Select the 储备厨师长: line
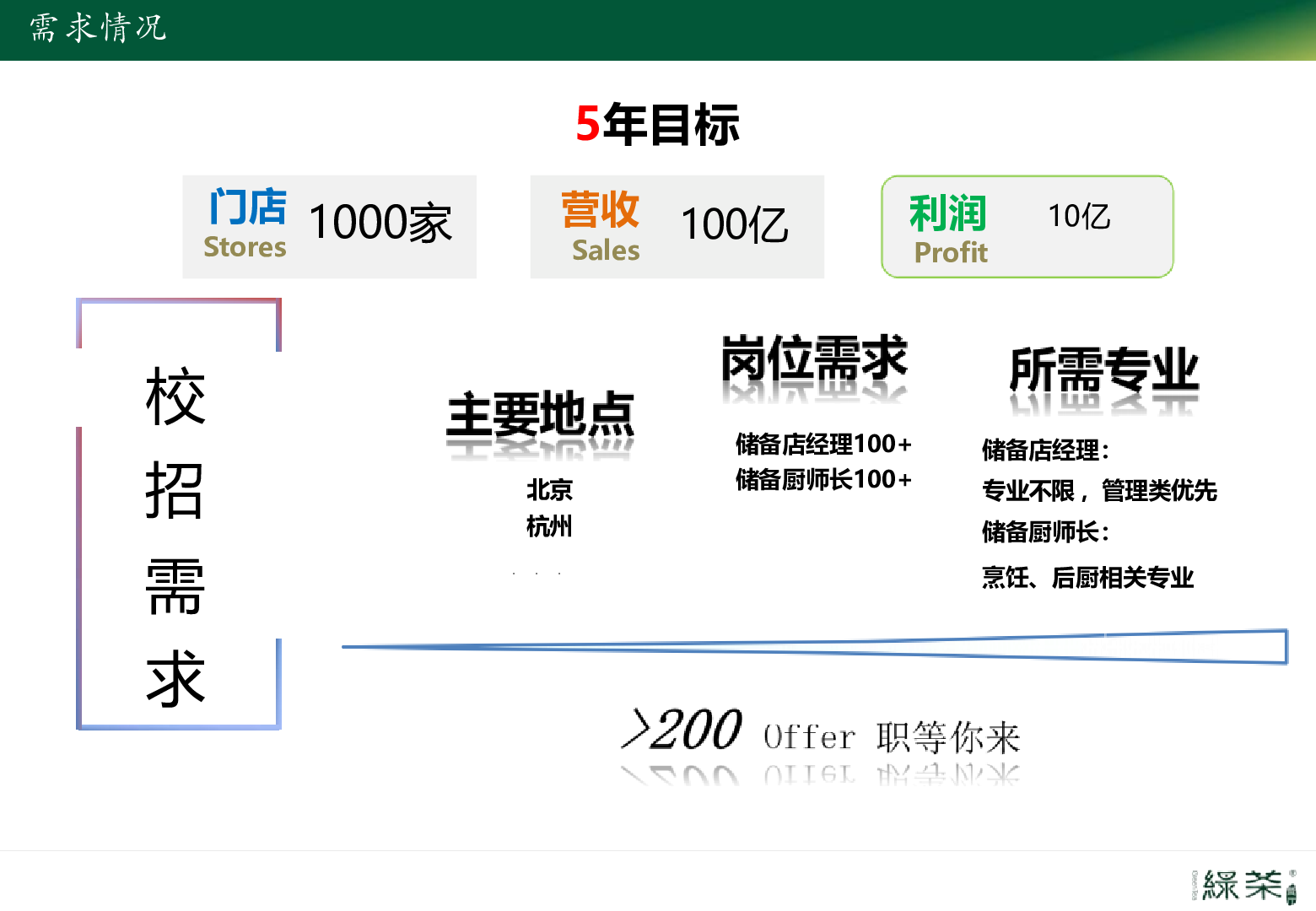 coord(1045,532)
